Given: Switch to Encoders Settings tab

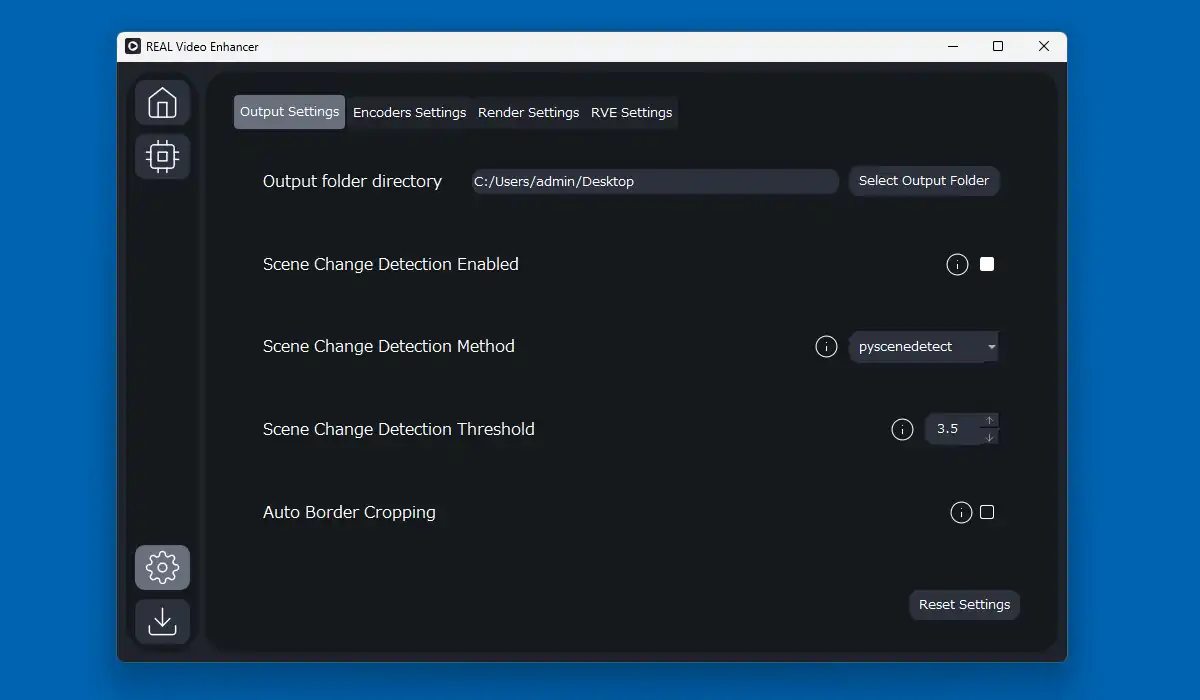Looking at the screenshot, I should [x=410, y=113].
